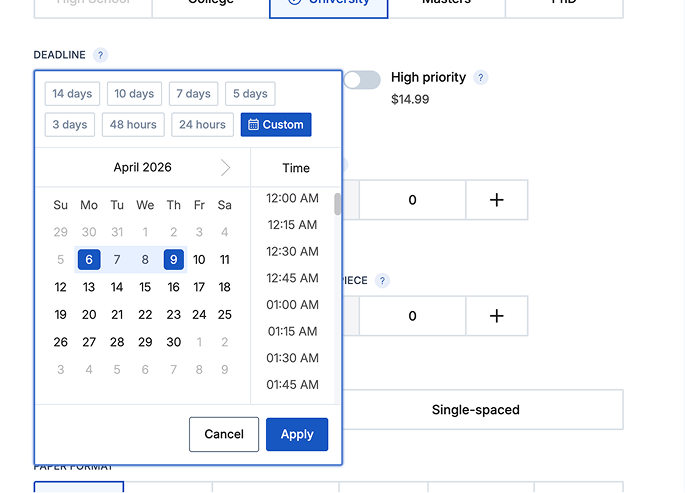Select April 15 on the calendar
Viewport: 685px width, 493px height.
(x=145, y=287)
